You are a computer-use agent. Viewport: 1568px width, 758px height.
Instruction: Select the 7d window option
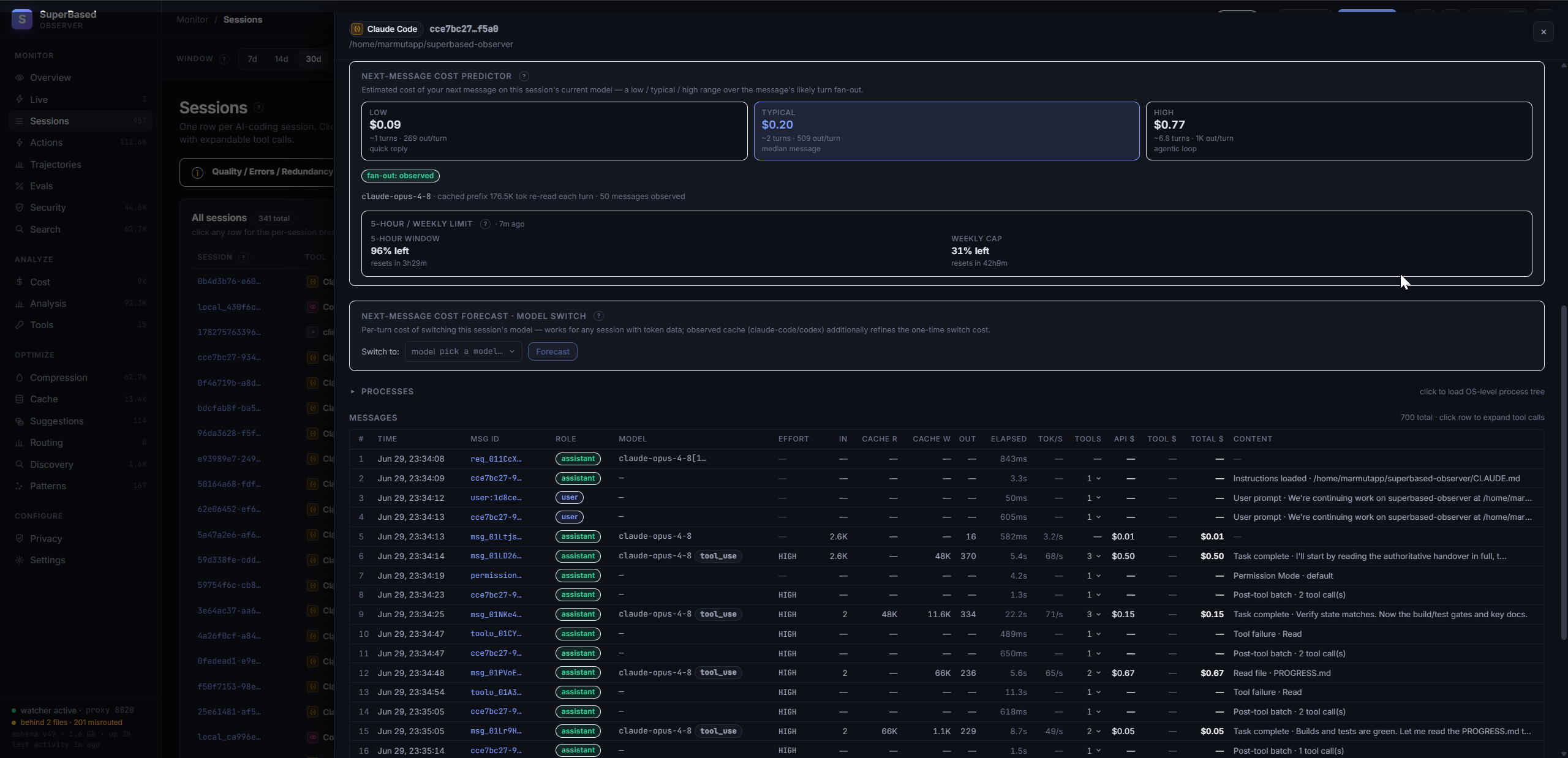pos(252,59)
